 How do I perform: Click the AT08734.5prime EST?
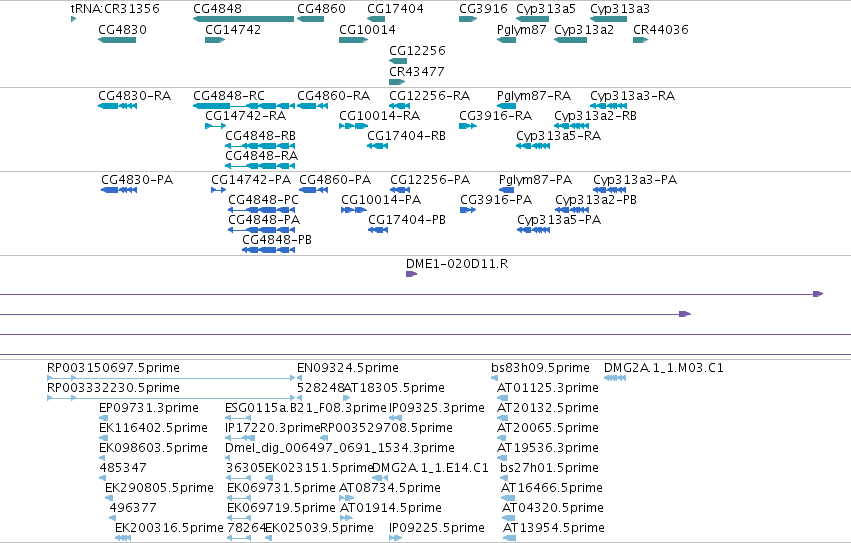click(346, 498)
